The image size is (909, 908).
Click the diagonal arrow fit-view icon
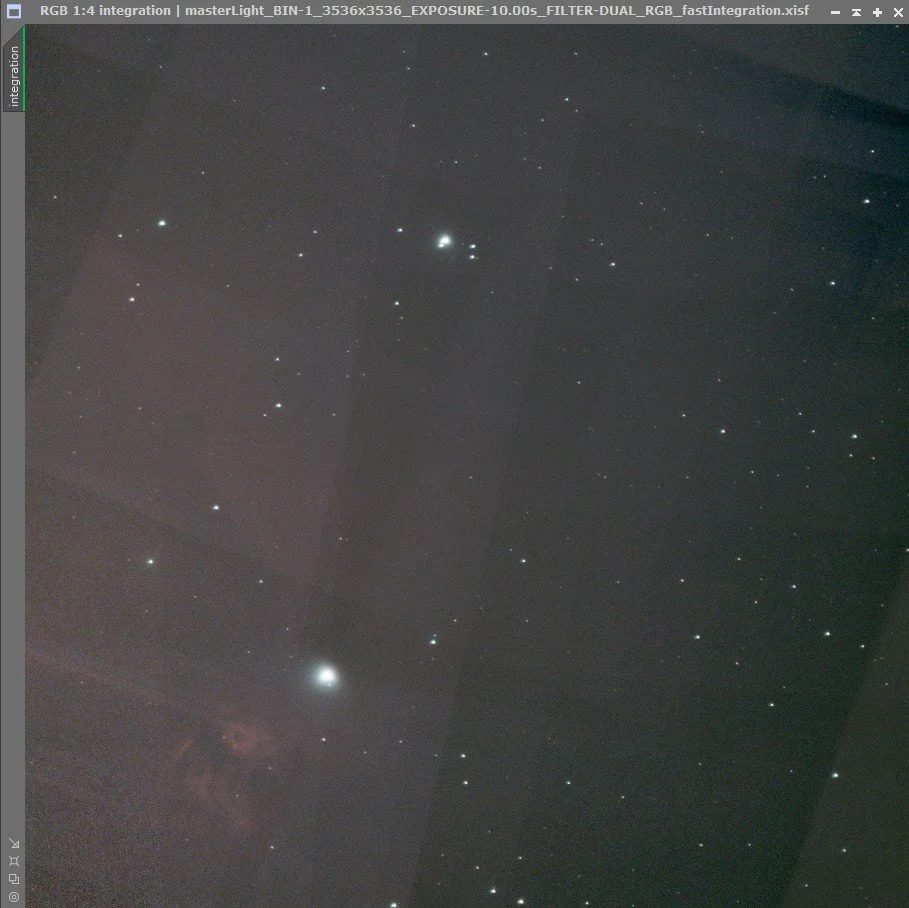coord(14,843)
